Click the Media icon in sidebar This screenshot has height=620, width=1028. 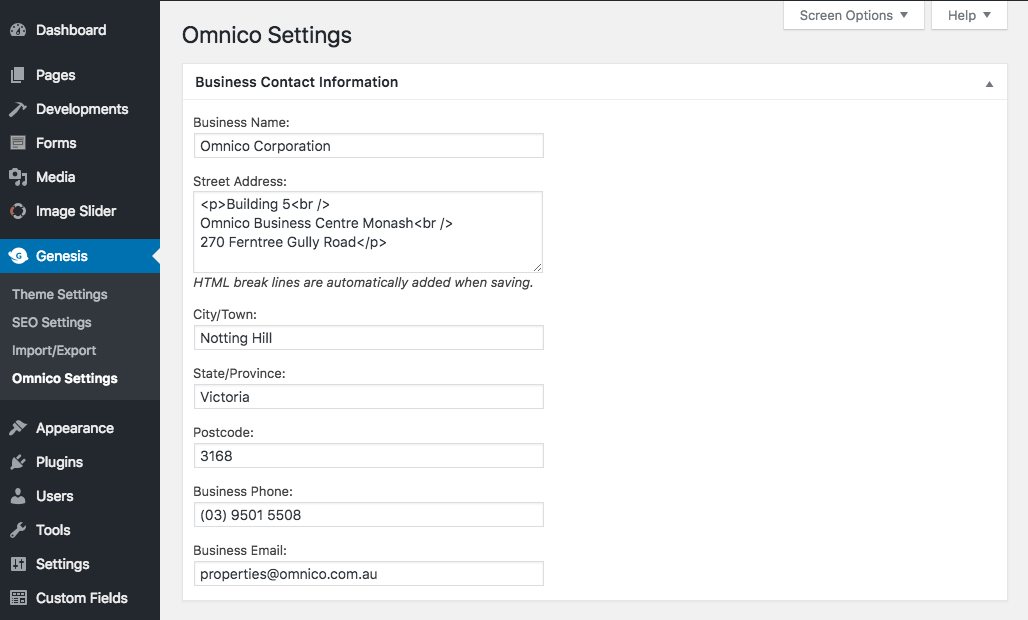pyautogui.click(x=18, y=177)
